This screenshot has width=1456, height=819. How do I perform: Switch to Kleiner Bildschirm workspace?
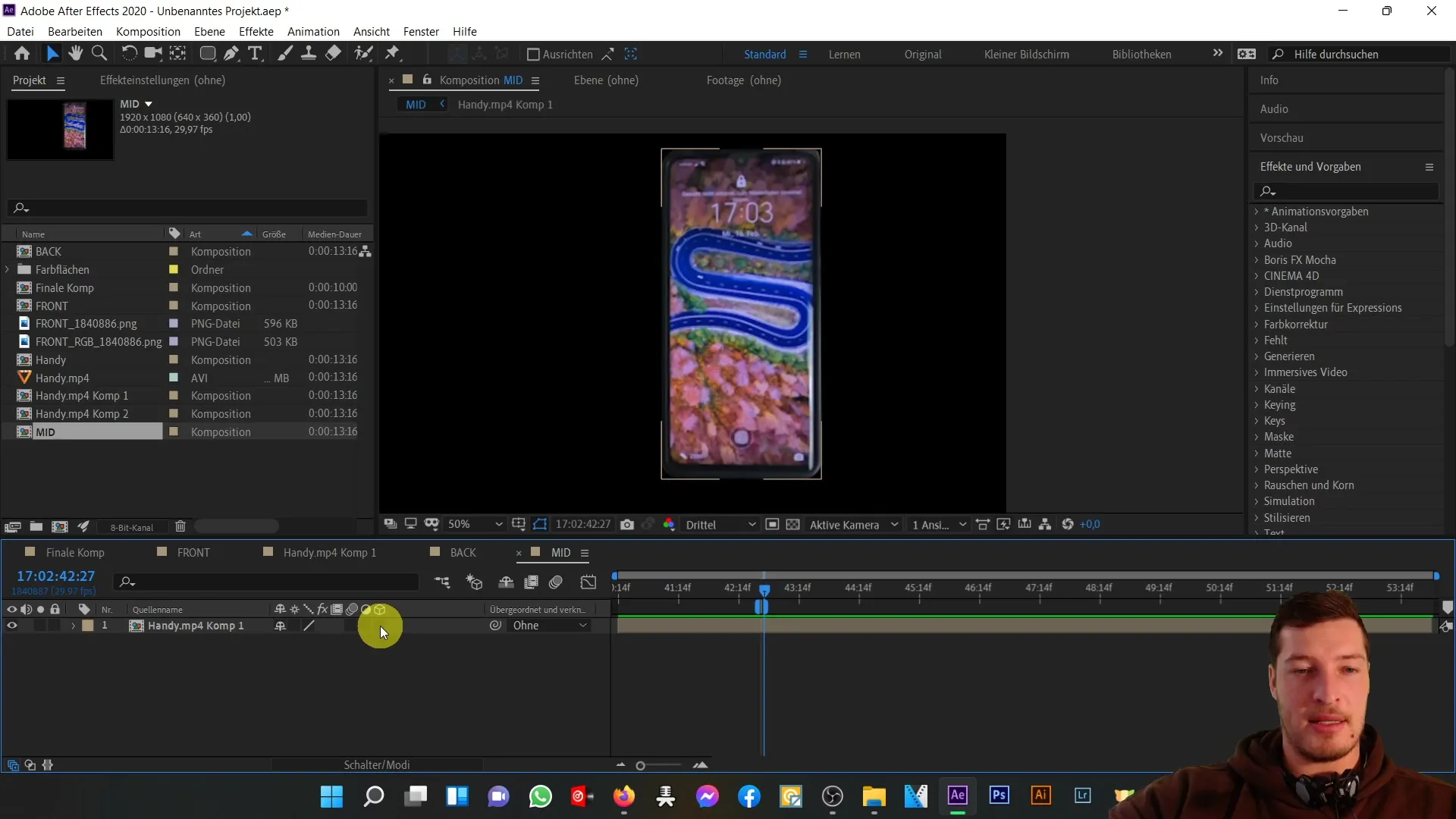tap(1027, 55)
